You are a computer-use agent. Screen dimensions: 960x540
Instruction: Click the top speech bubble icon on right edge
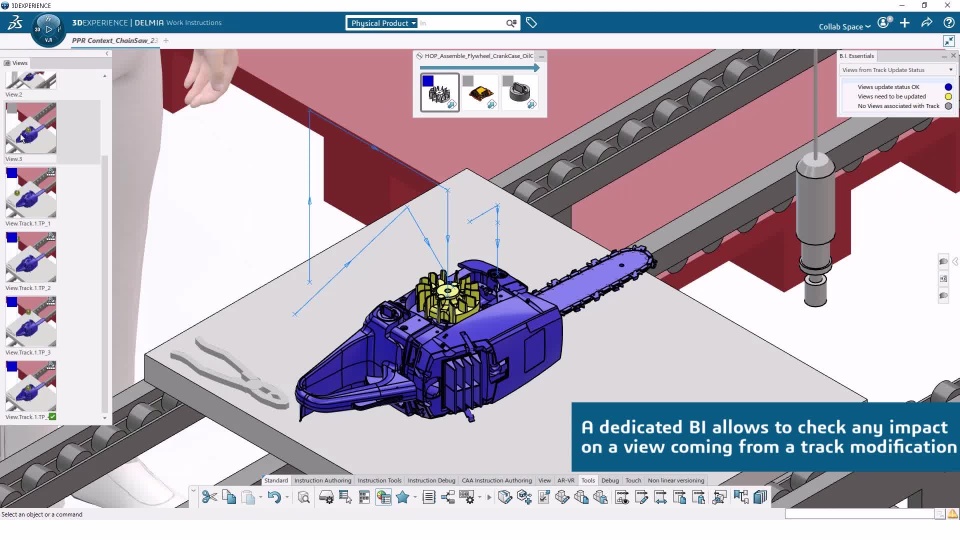[x=943, y=261]
